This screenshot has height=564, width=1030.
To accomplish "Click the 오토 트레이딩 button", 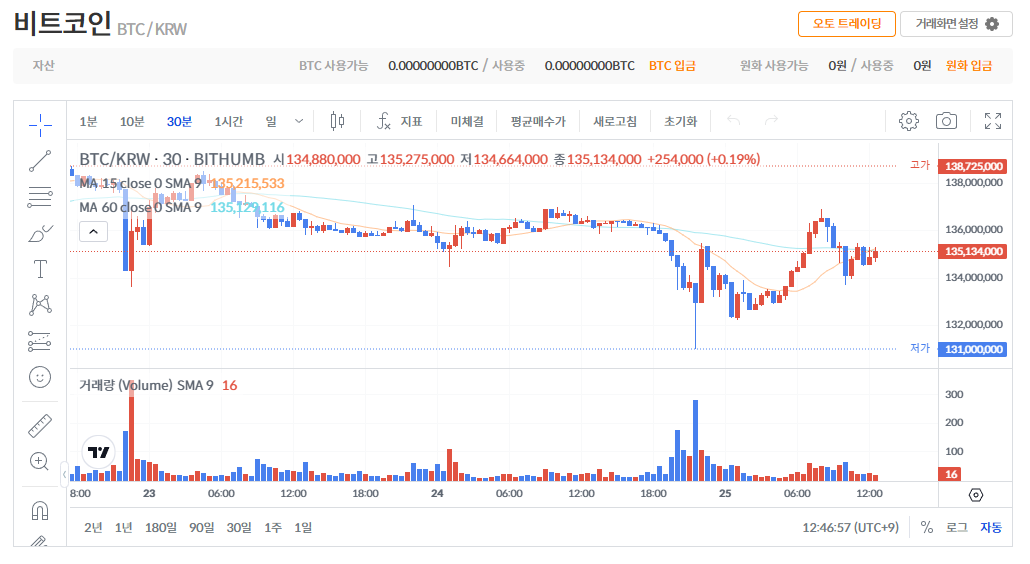I will (x=847, y=24).
